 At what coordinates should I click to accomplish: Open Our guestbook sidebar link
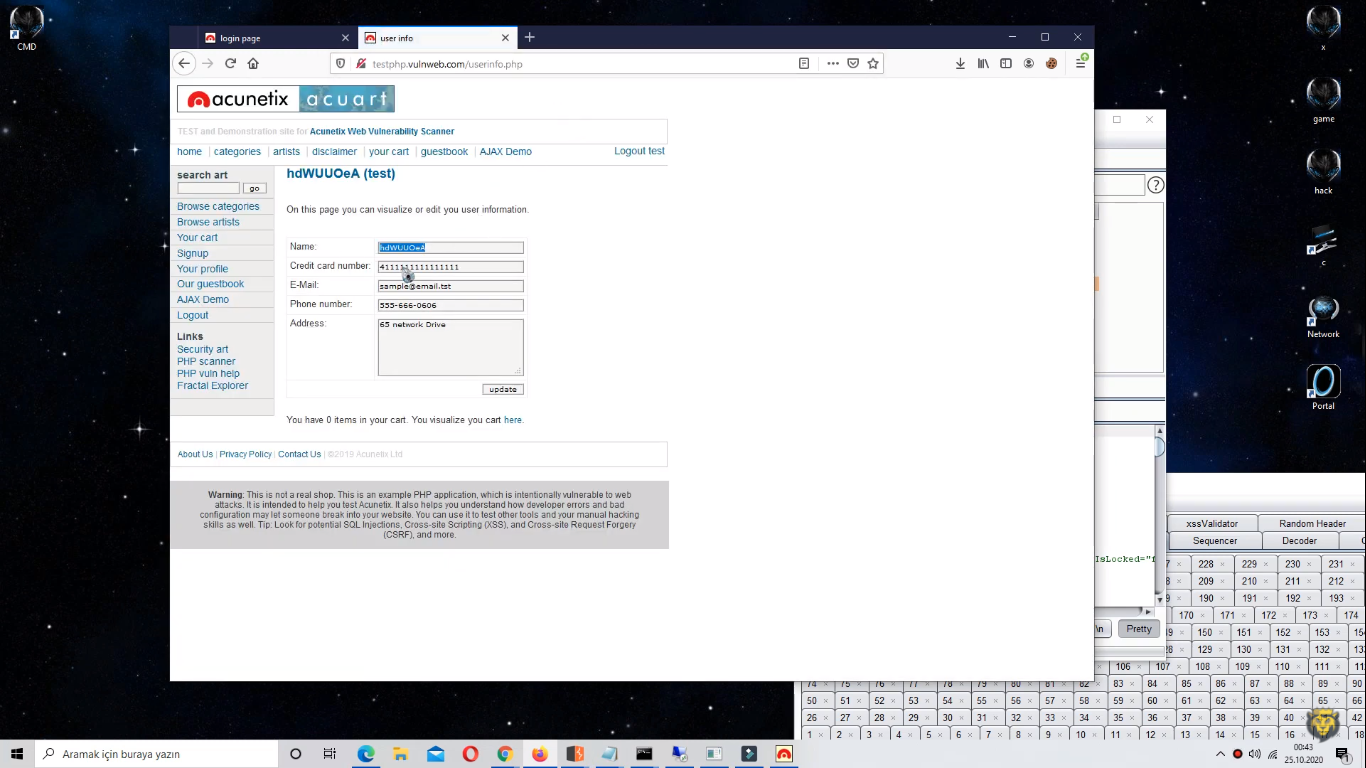coord(210,284)
